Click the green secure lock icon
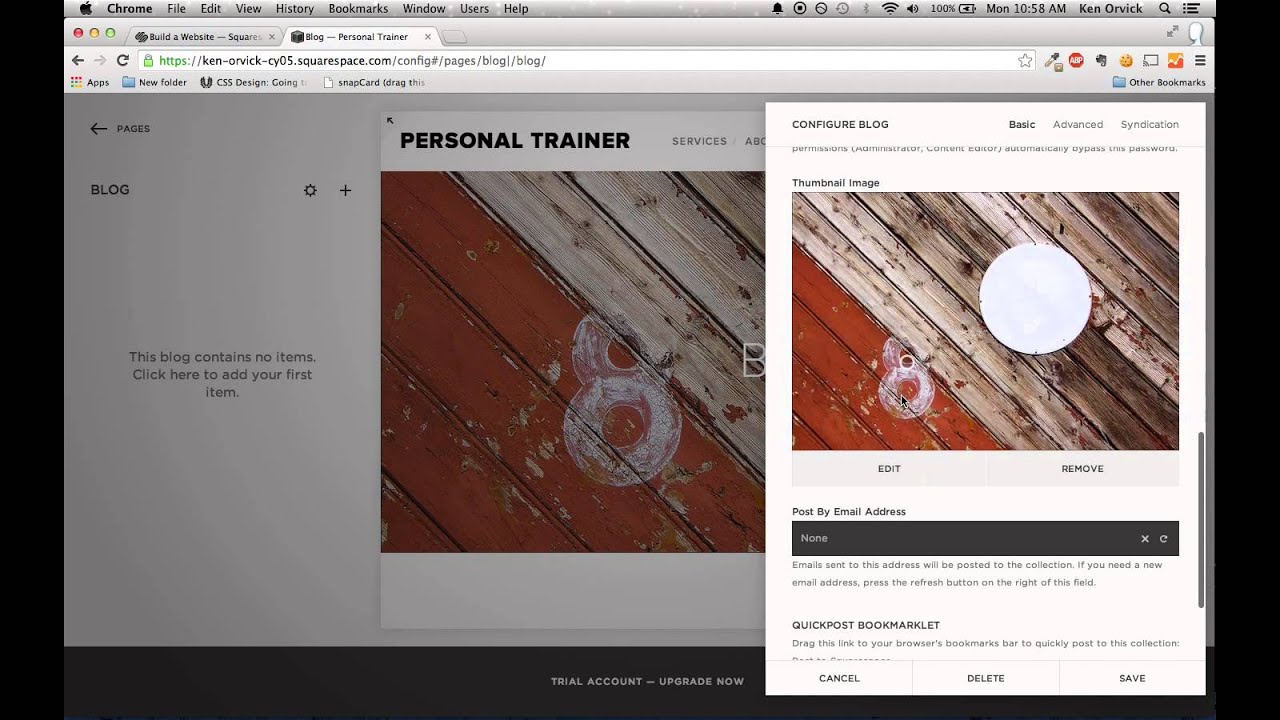Viewport: 1280px width, 720px height. [149, 60]
